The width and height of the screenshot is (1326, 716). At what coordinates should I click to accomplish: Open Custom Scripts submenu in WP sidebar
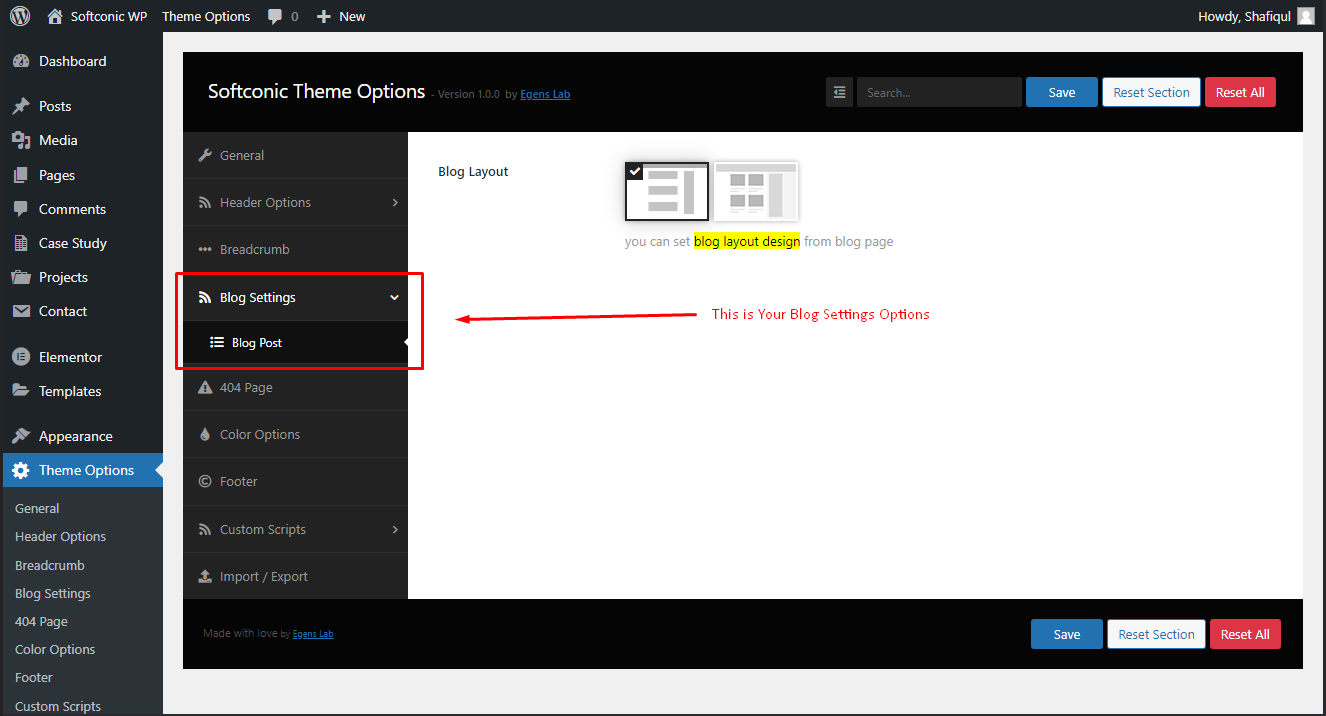(58, 706)
